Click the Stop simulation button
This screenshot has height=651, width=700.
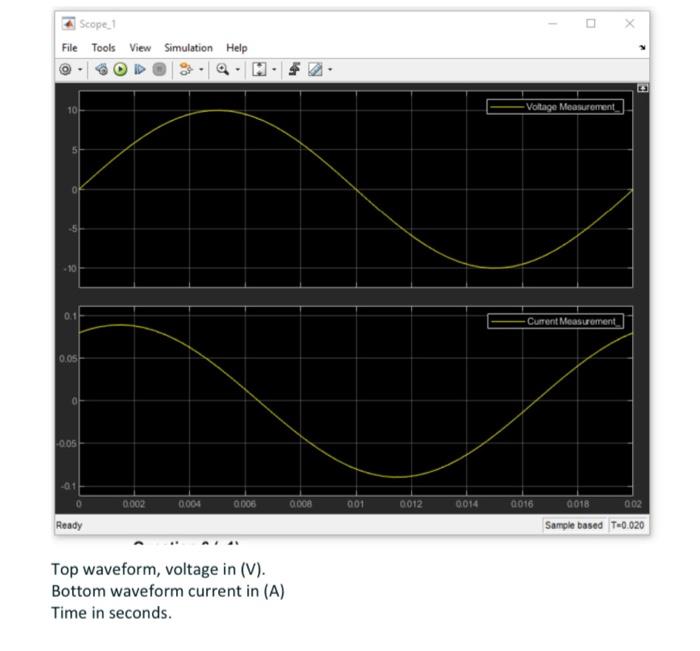(159, 70)
